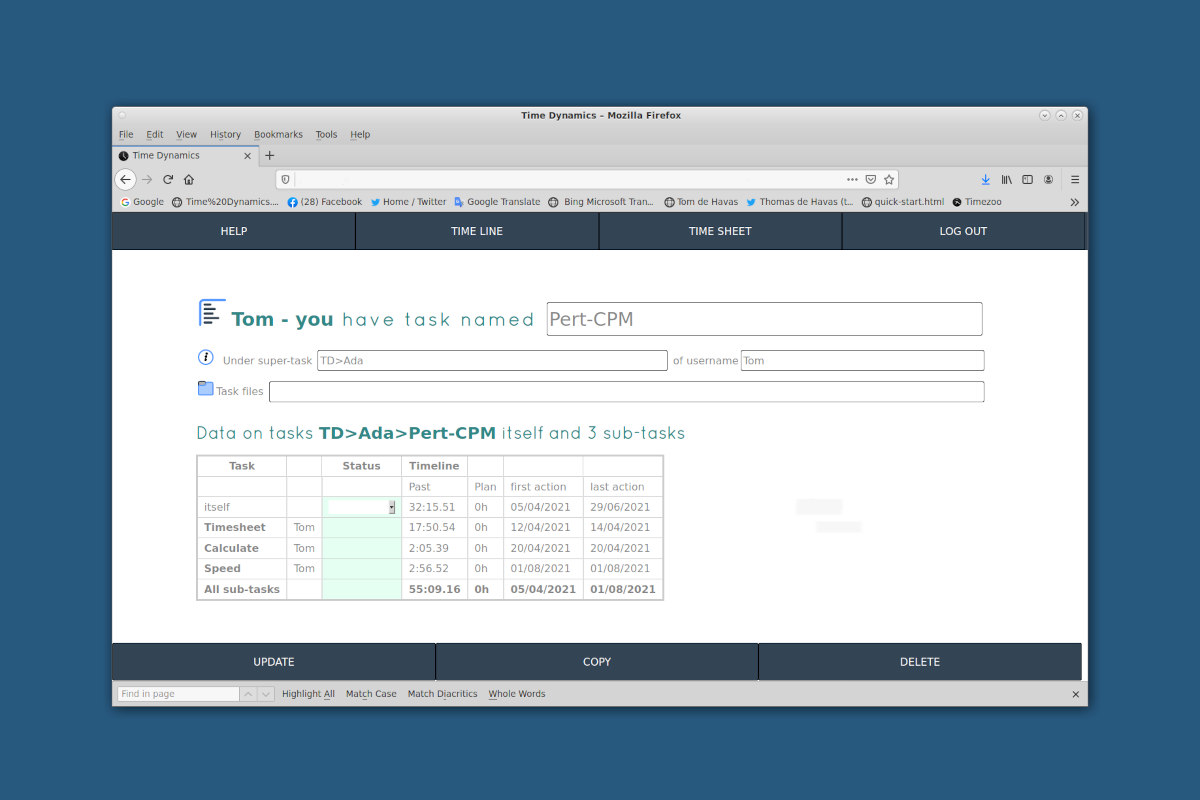Click the info icon beside Under super-task
The height and width of the screenshot is (800, 1200).
tap(206, 358)
